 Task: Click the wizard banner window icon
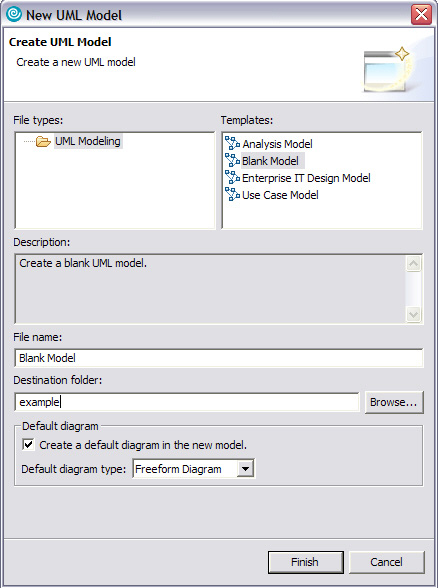386,69
